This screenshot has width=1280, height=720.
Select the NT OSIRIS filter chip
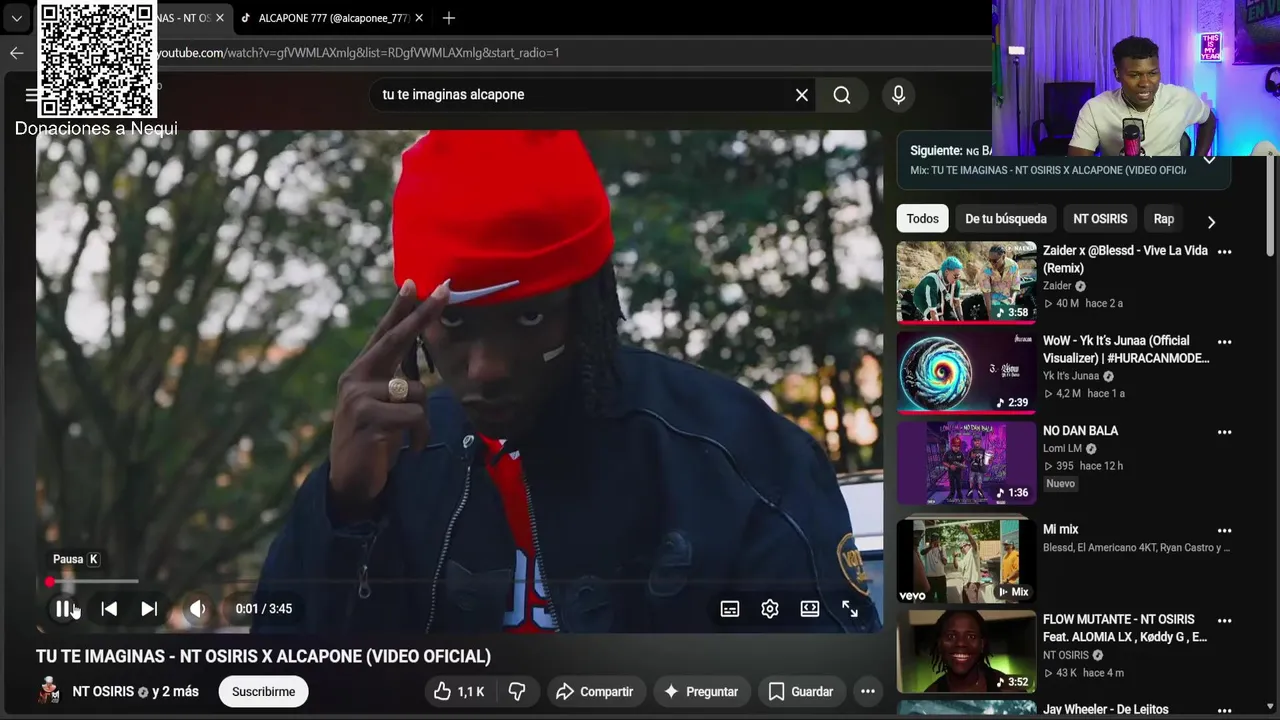(1100, 219)
